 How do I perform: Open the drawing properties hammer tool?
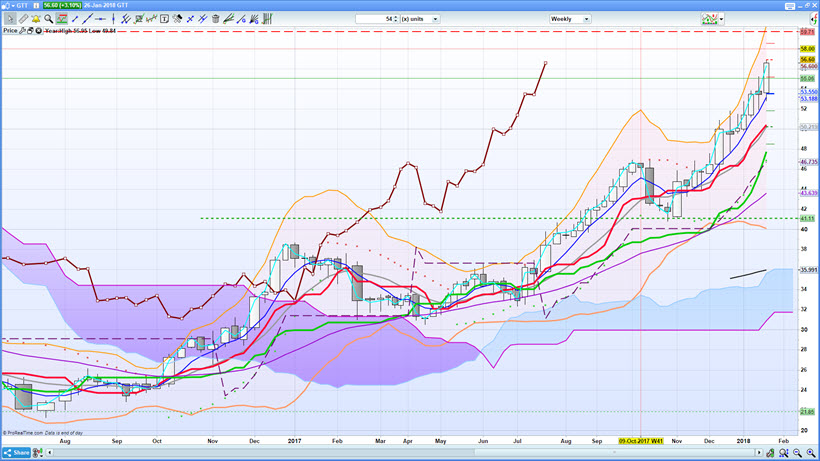177,19
